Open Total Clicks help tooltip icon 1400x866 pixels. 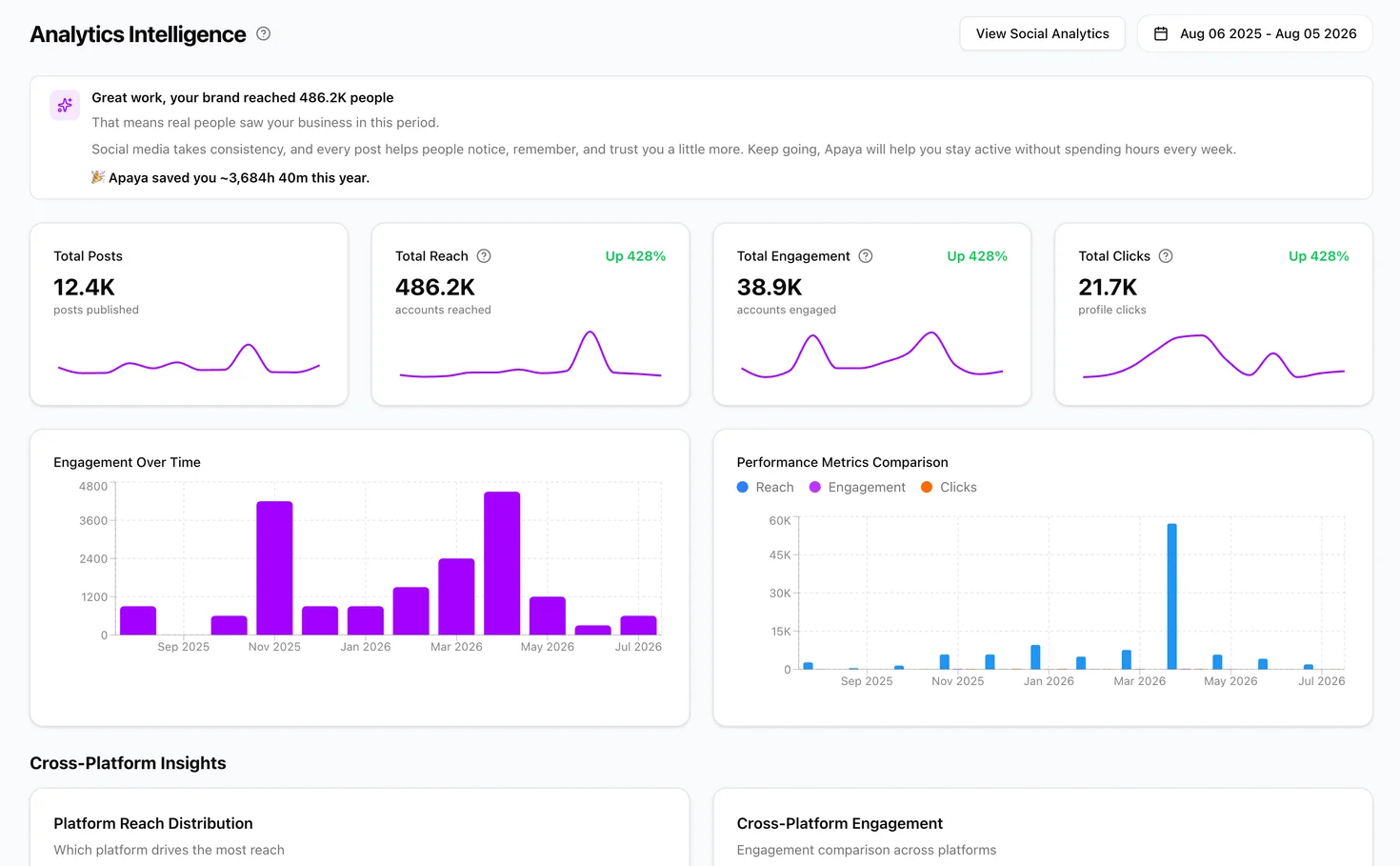point(1166,256)
